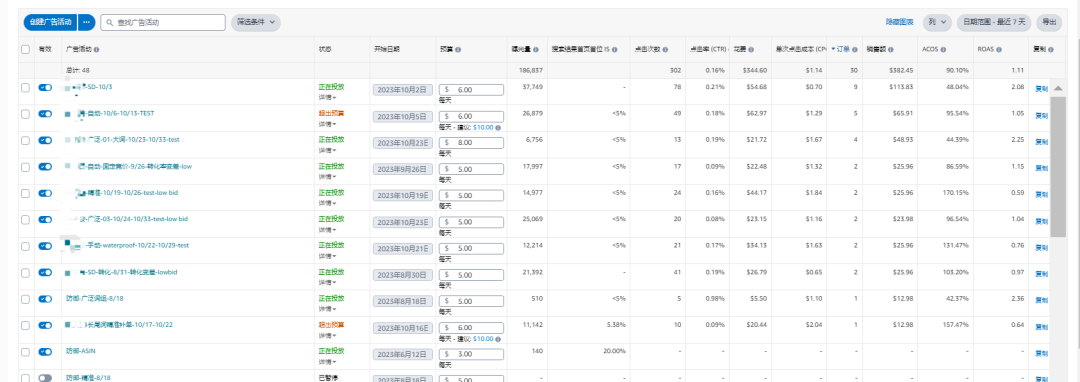Click the 总计: 48 summary text

point(78,70)
